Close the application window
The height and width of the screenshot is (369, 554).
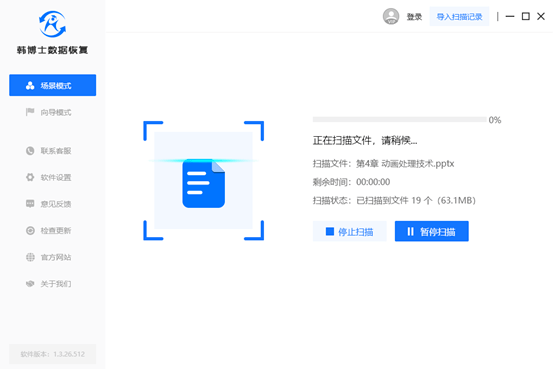(541, 16)
